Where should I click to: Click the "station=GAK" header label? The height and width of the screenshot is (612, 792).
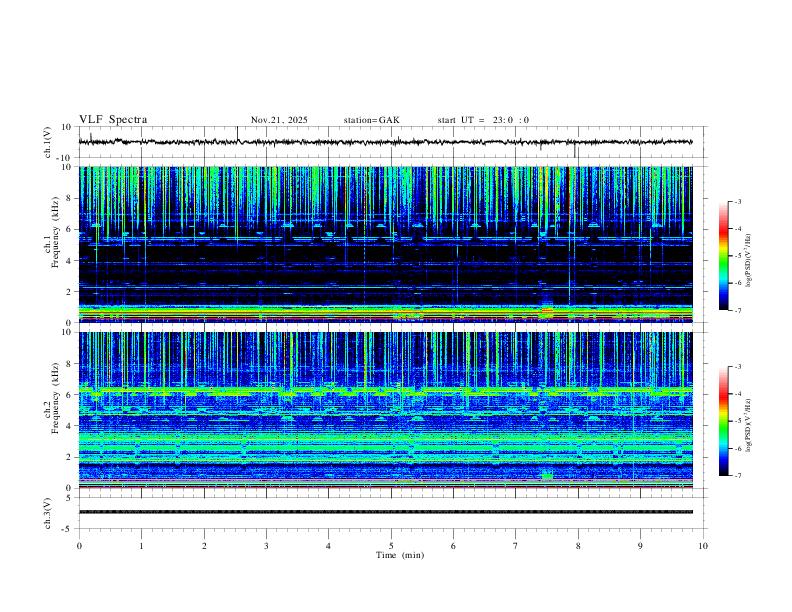pyautogui.click(x=371, y=120)
